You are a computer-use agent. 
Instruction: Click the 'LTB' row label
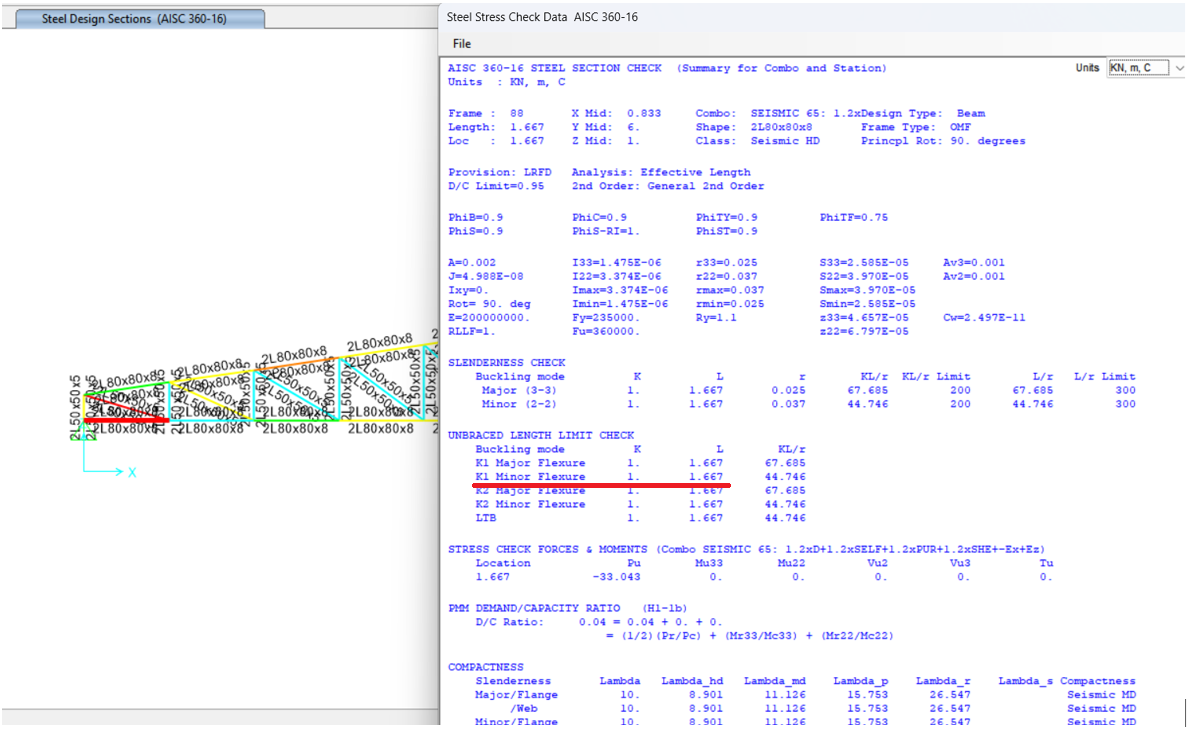[x=485, y=517]
